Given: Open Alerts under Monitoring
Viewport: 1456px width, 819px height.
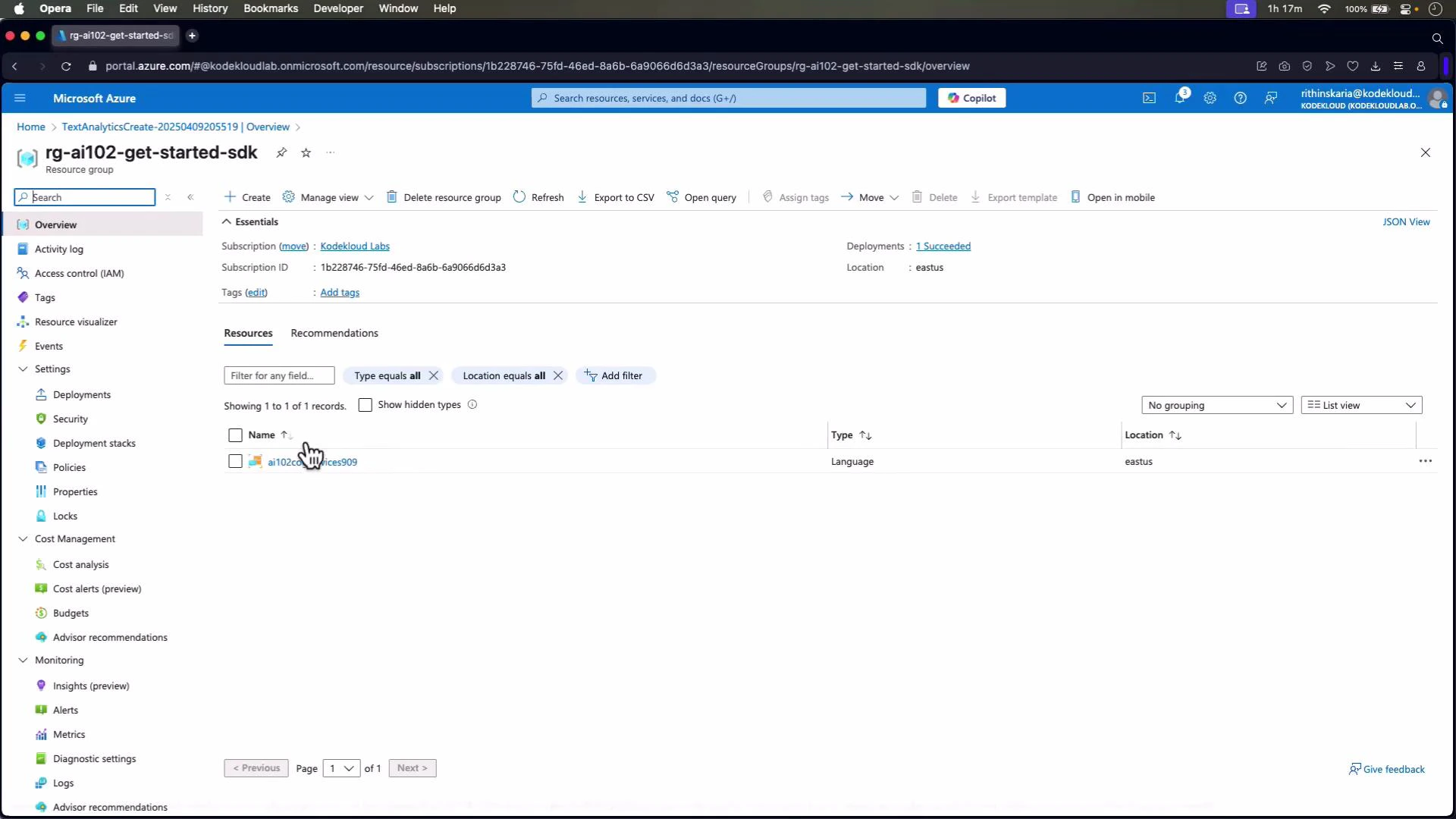Looking at the screenshot, I should pos(65,710).
